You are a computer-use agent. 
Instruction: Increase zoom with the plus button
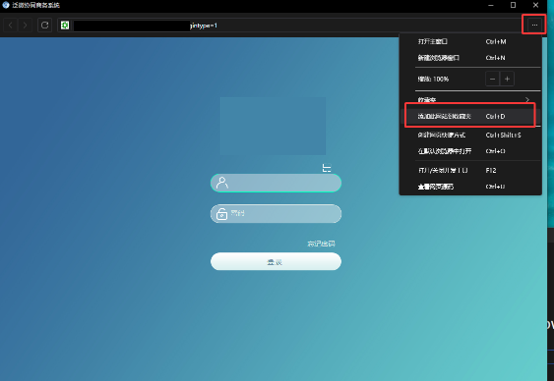tap(507, 79)
